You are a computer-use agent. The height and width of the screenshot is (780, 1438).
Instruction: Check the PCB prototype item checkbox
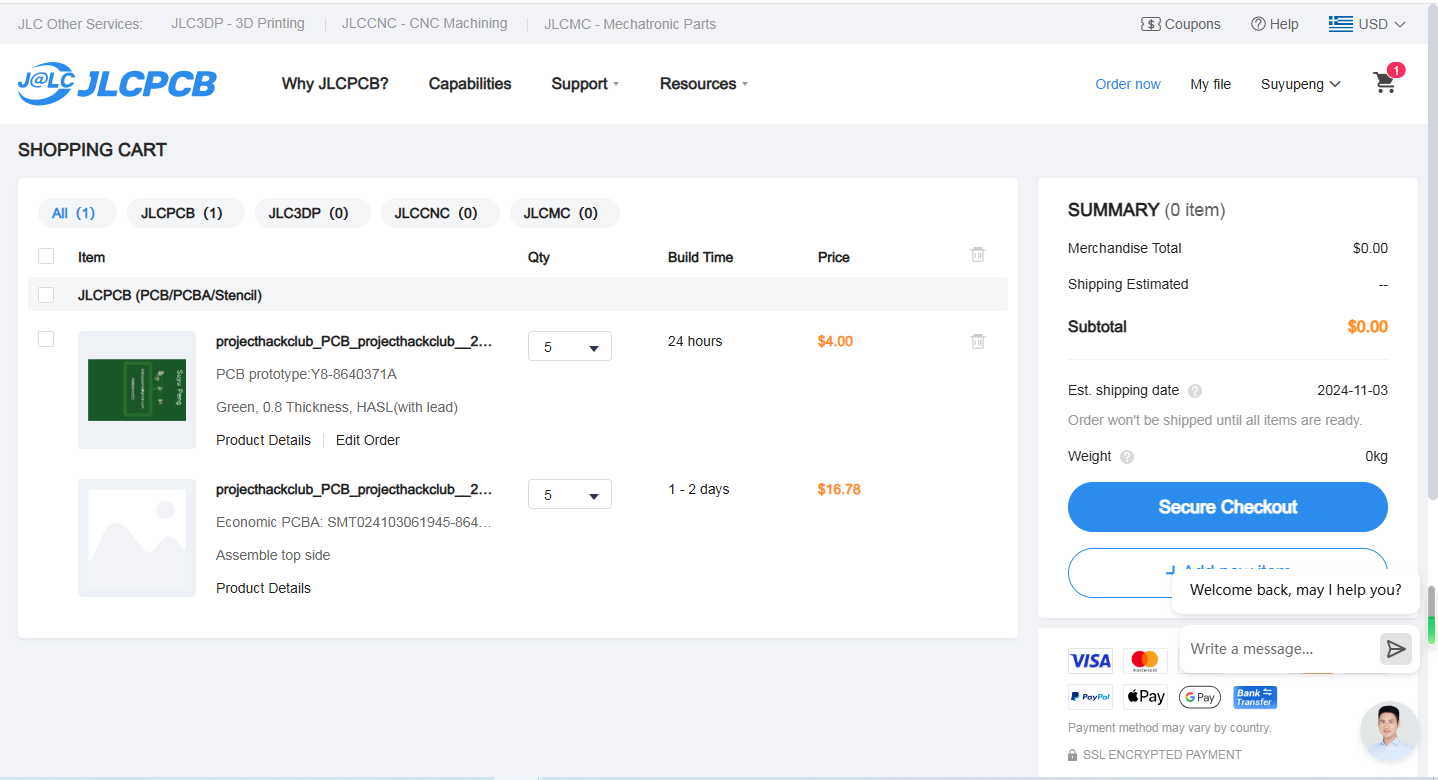pos(46,339)
